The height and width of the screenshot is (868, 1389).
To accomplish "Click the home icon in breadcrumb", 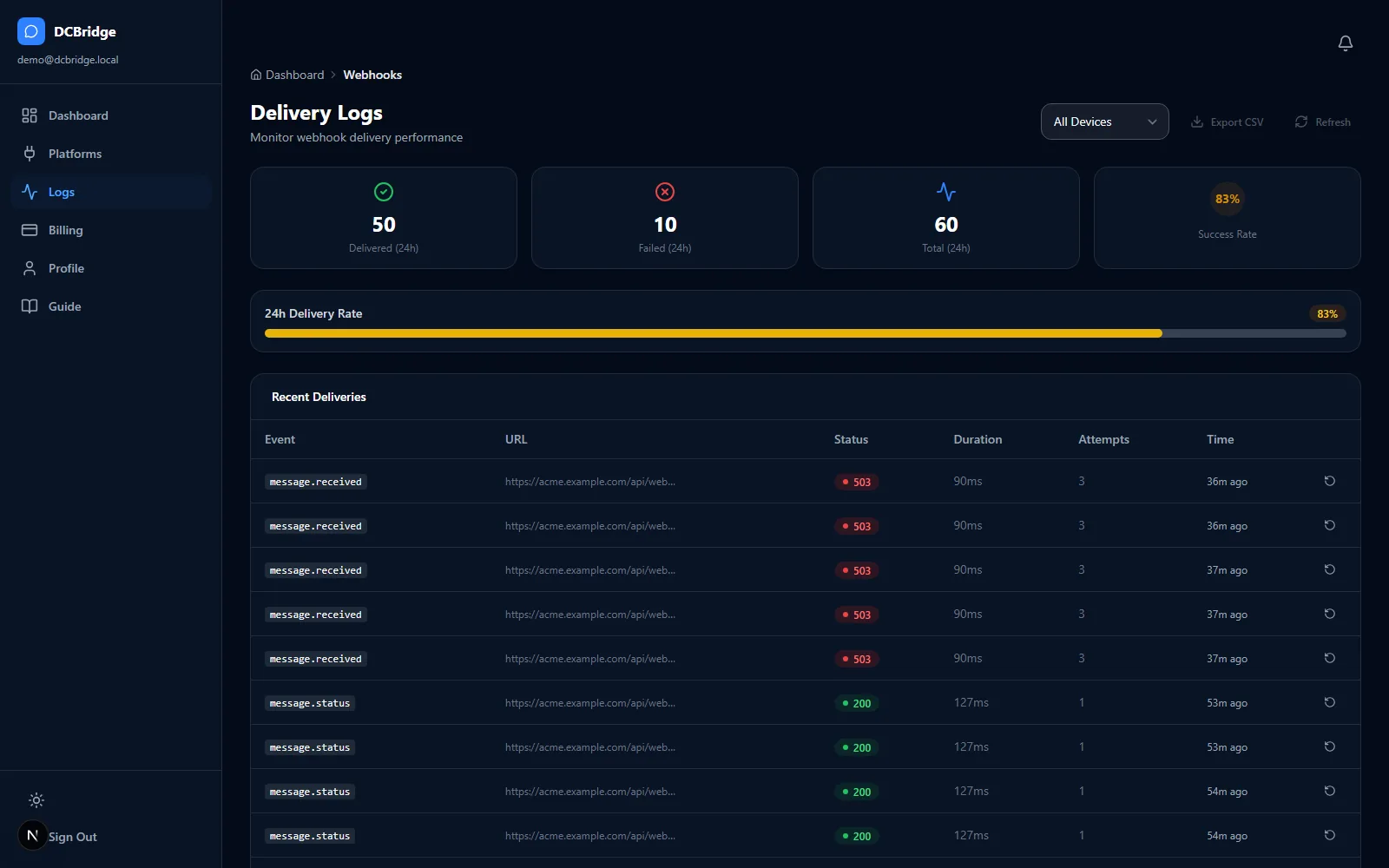I will pyautogui.click(x=256, y=75).
